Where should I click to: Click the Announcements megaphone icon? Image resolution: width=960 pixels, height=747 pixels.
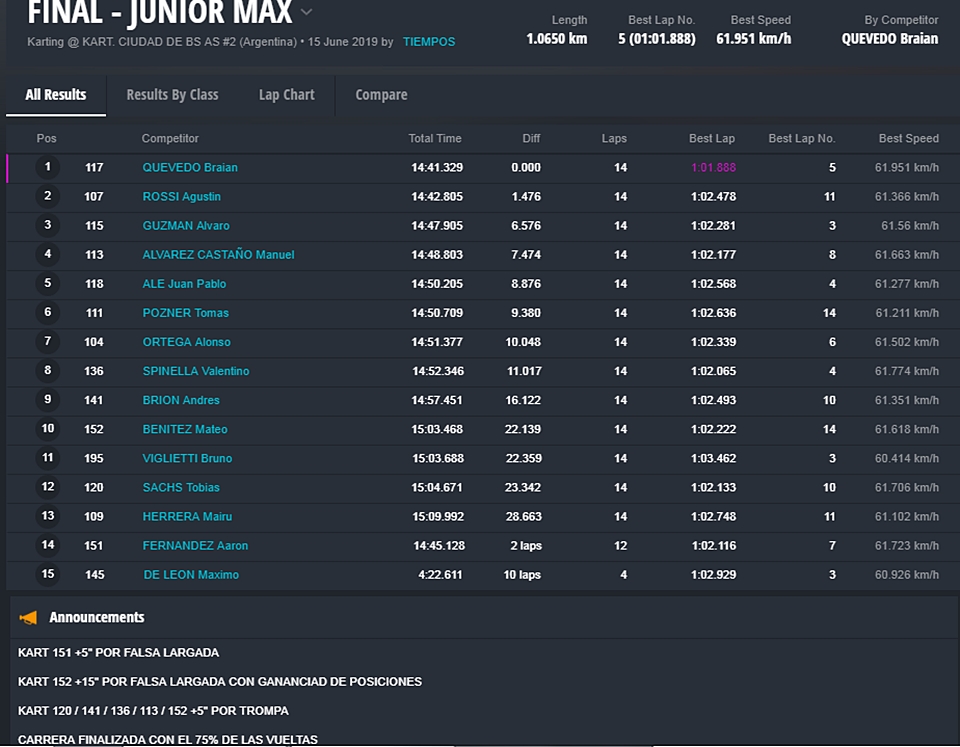(x=28, y=618)
